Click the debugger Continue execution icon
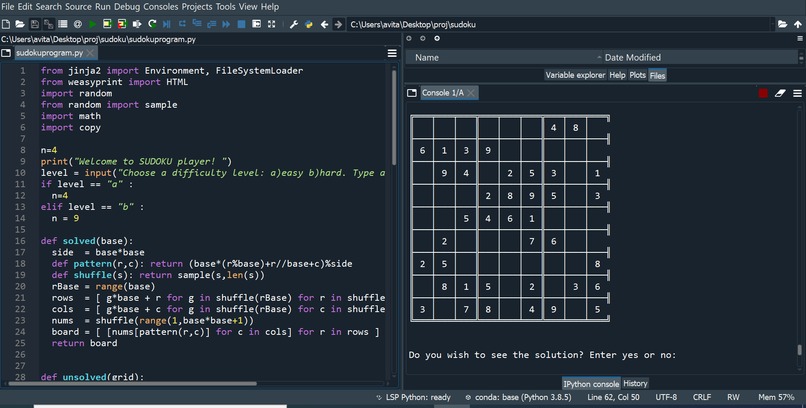The image size is (806, 408). [x=226, y=24]
